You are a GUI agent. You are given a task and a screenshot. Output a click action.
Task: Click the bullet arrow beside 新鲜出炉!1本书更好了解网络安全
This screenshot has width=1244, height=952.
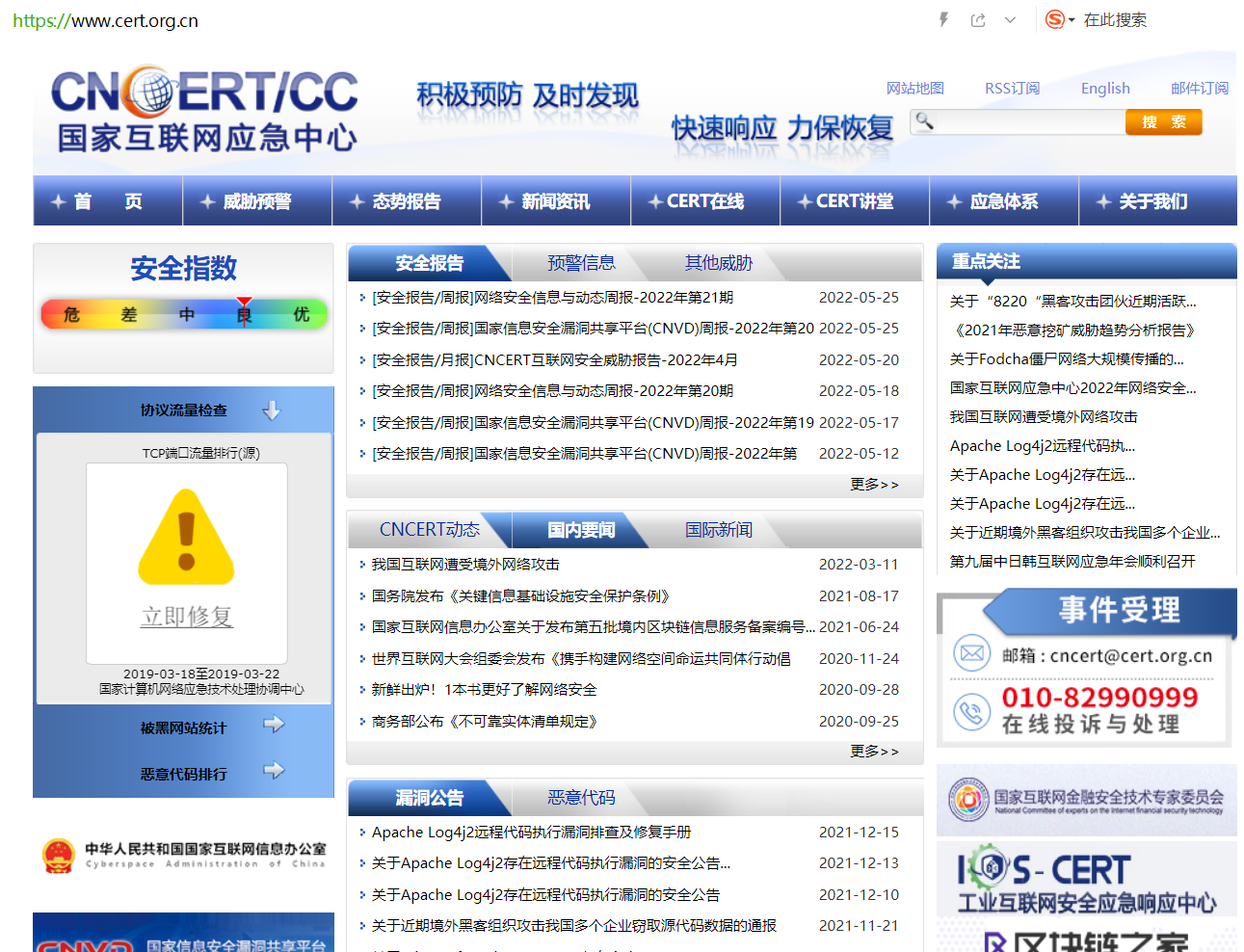362,690
